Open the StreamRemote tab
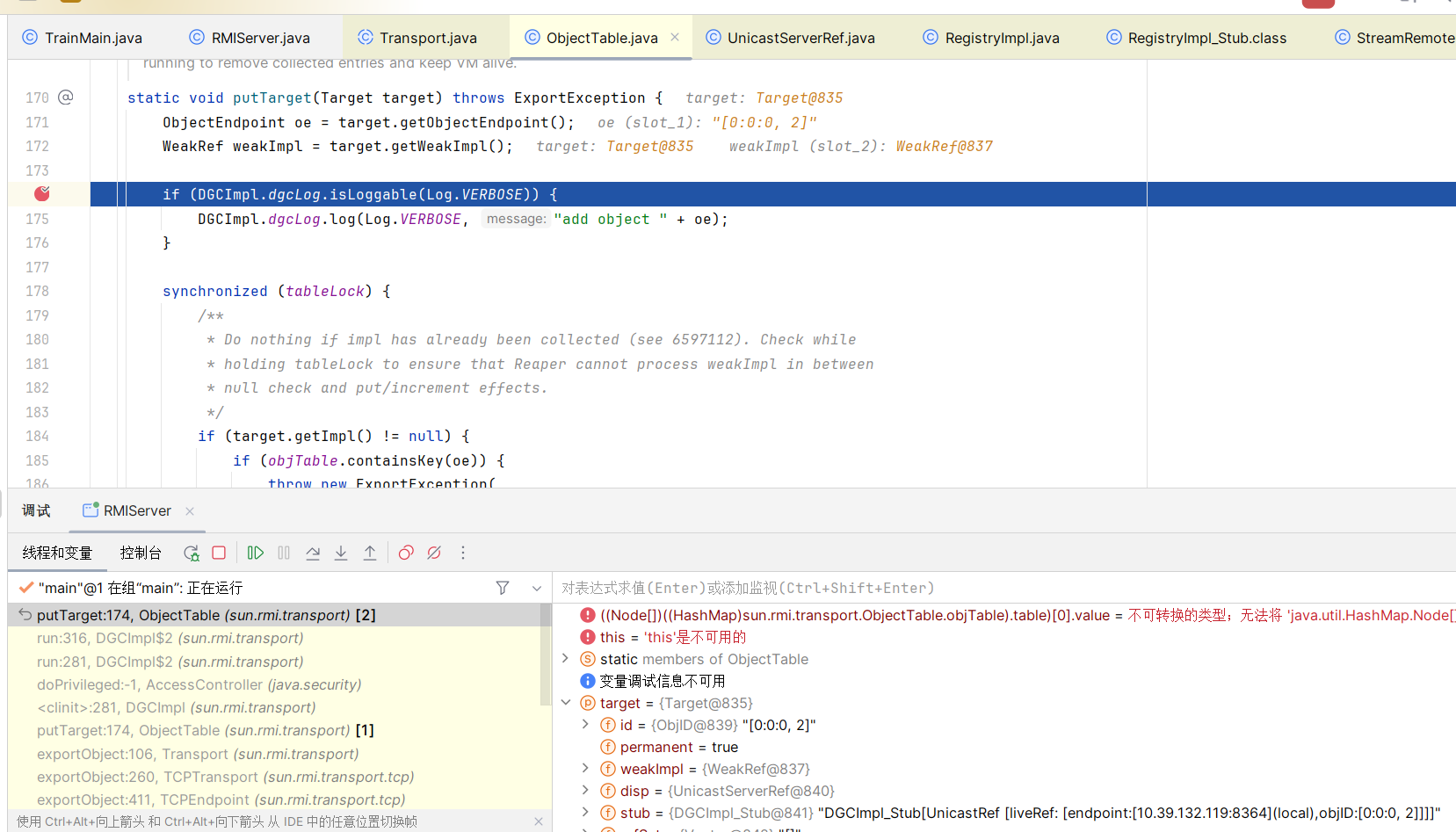 [x=1394, y=38]
